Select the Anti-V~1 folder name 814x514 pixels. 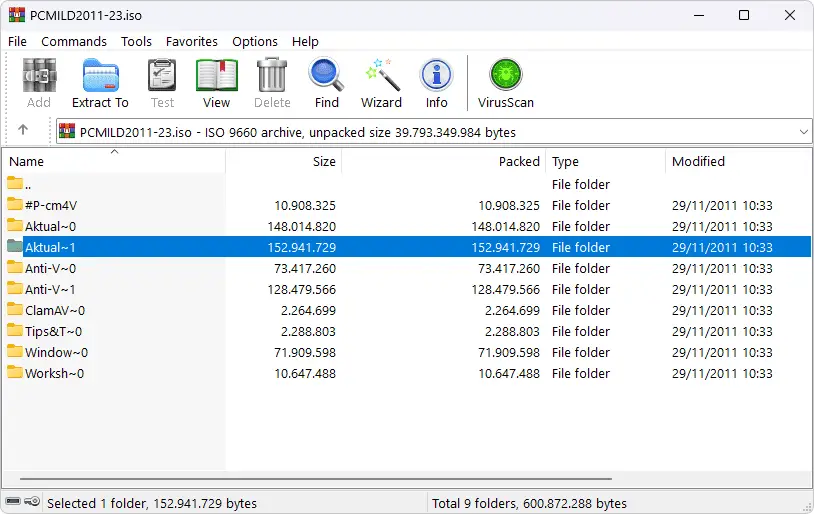click(50, 290)
